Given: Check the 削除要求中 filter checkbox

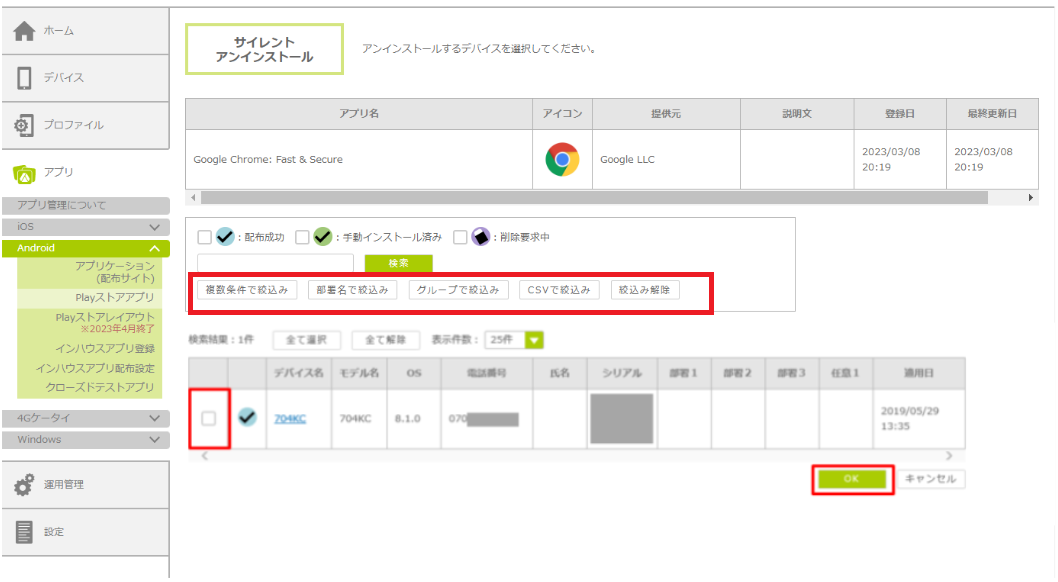Looking at the screenshot, I should (x=460, y=238).
